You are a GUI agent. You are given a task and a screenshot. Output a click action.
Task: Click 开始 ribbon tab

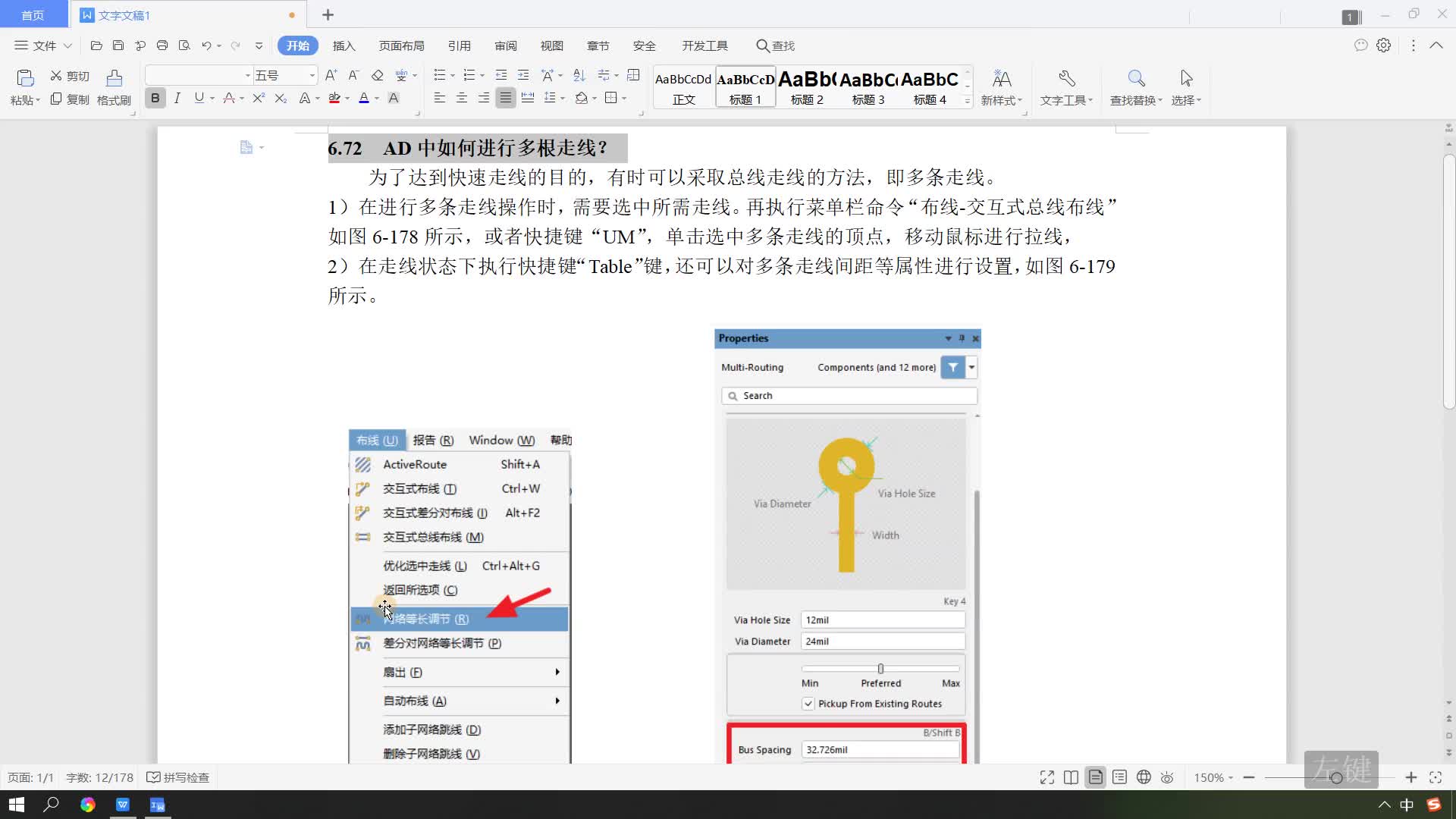(x=298, y=45)
